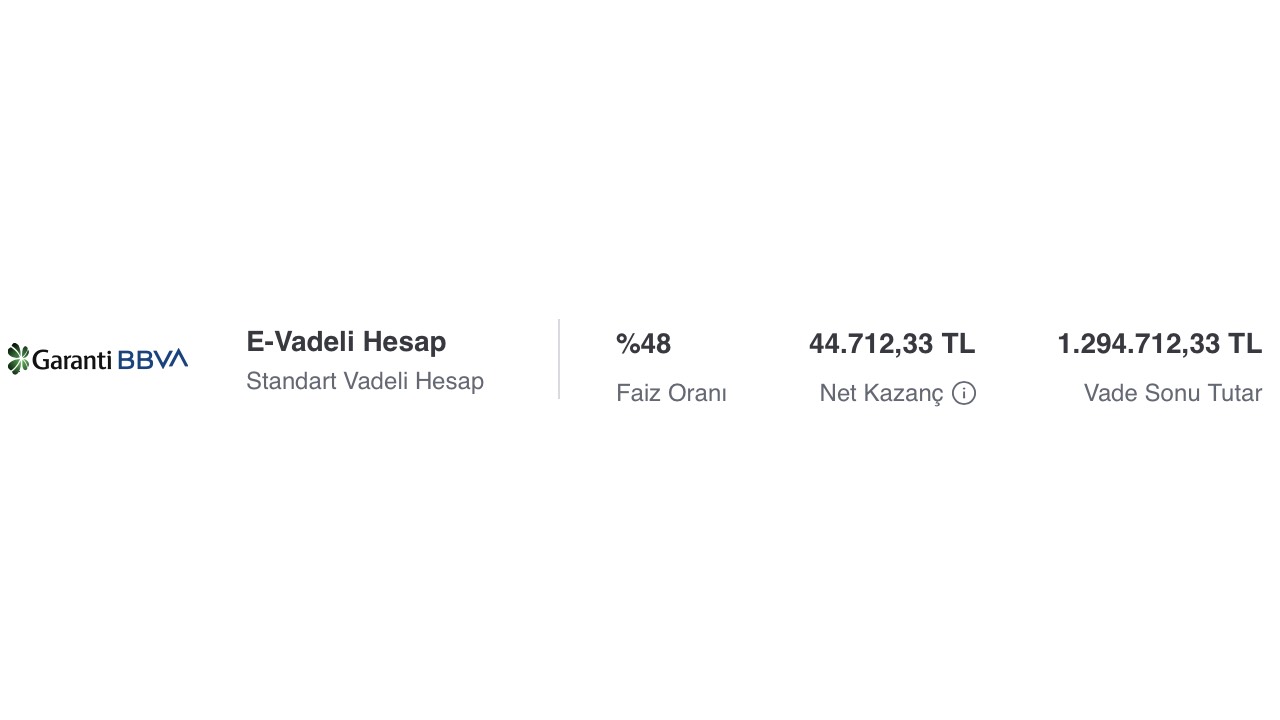This screenshot has height=720, width=1280.
Task: Select the 44.712,33 TL net earnings amount
Action: click(892, 344)
